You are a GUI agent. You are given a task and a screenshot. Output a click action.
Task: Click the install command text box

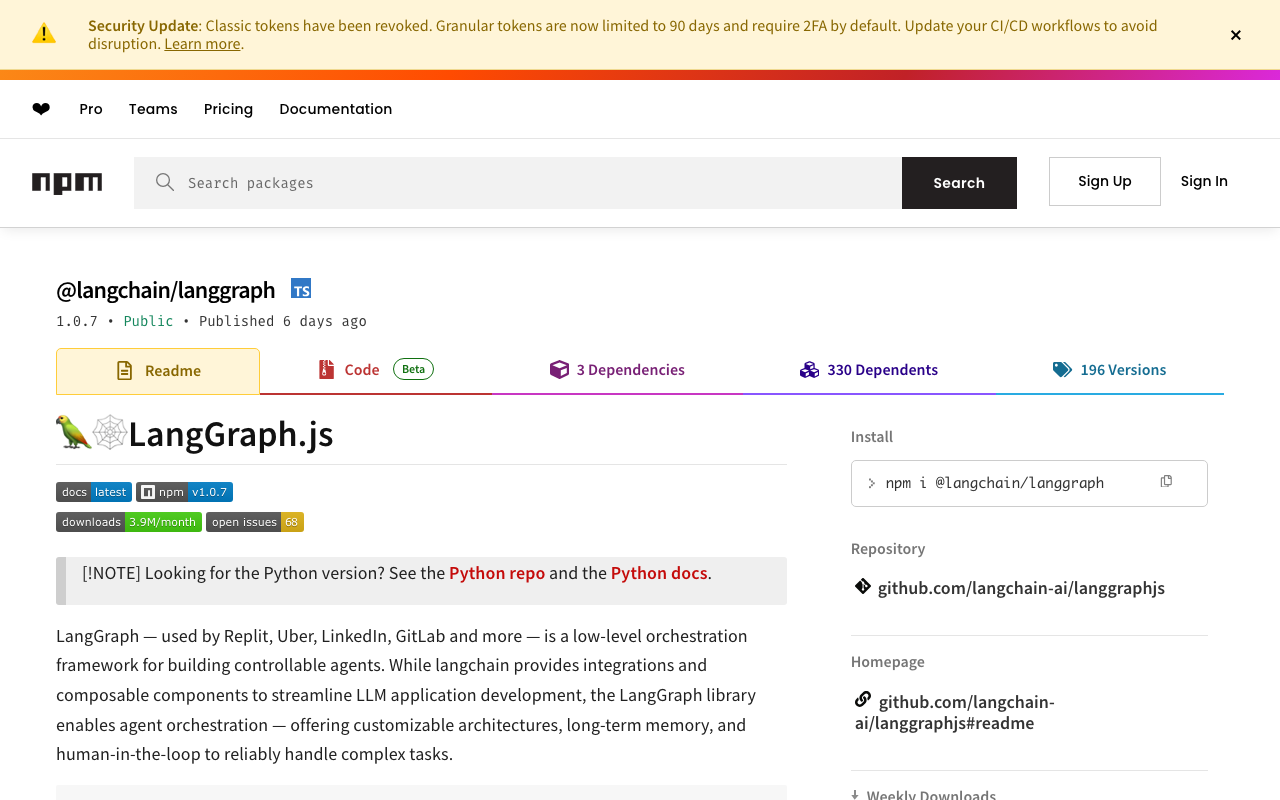pos(1029,483)
